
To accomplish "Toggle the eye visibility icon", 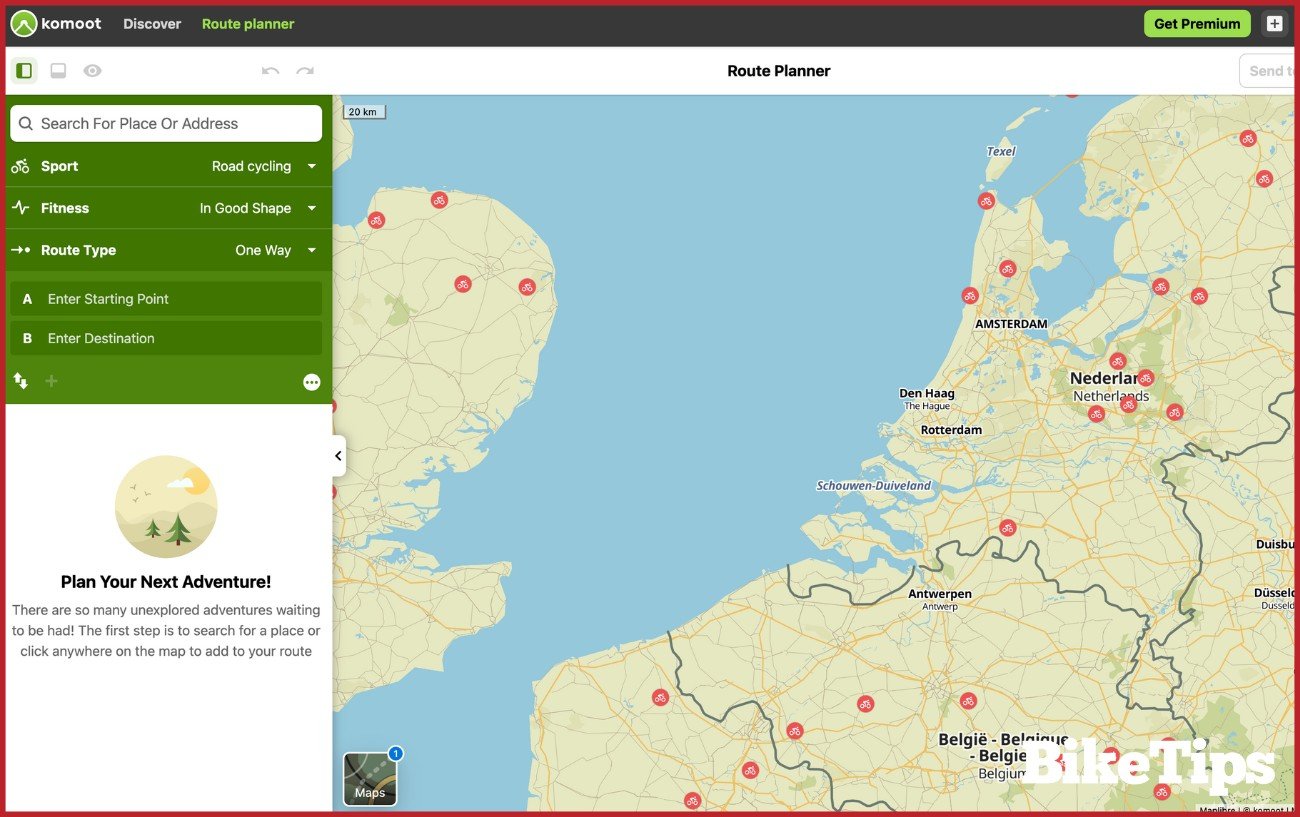I will 92,71.
